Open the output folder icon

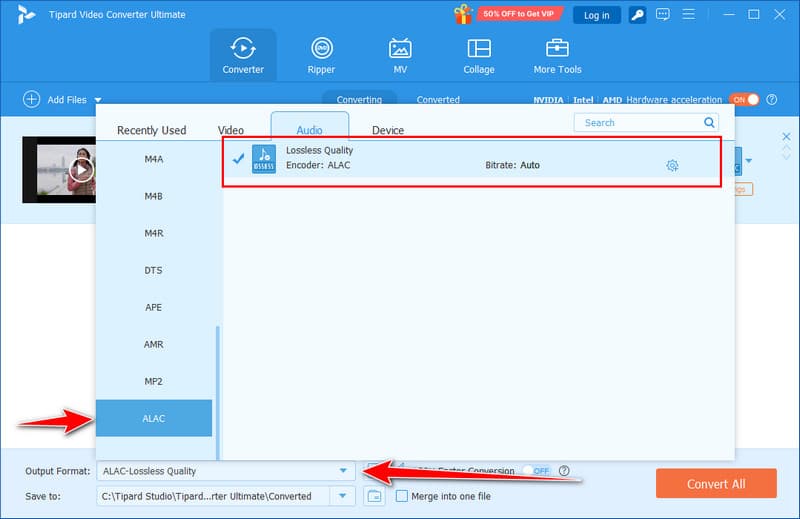click(x=374, y=496)
